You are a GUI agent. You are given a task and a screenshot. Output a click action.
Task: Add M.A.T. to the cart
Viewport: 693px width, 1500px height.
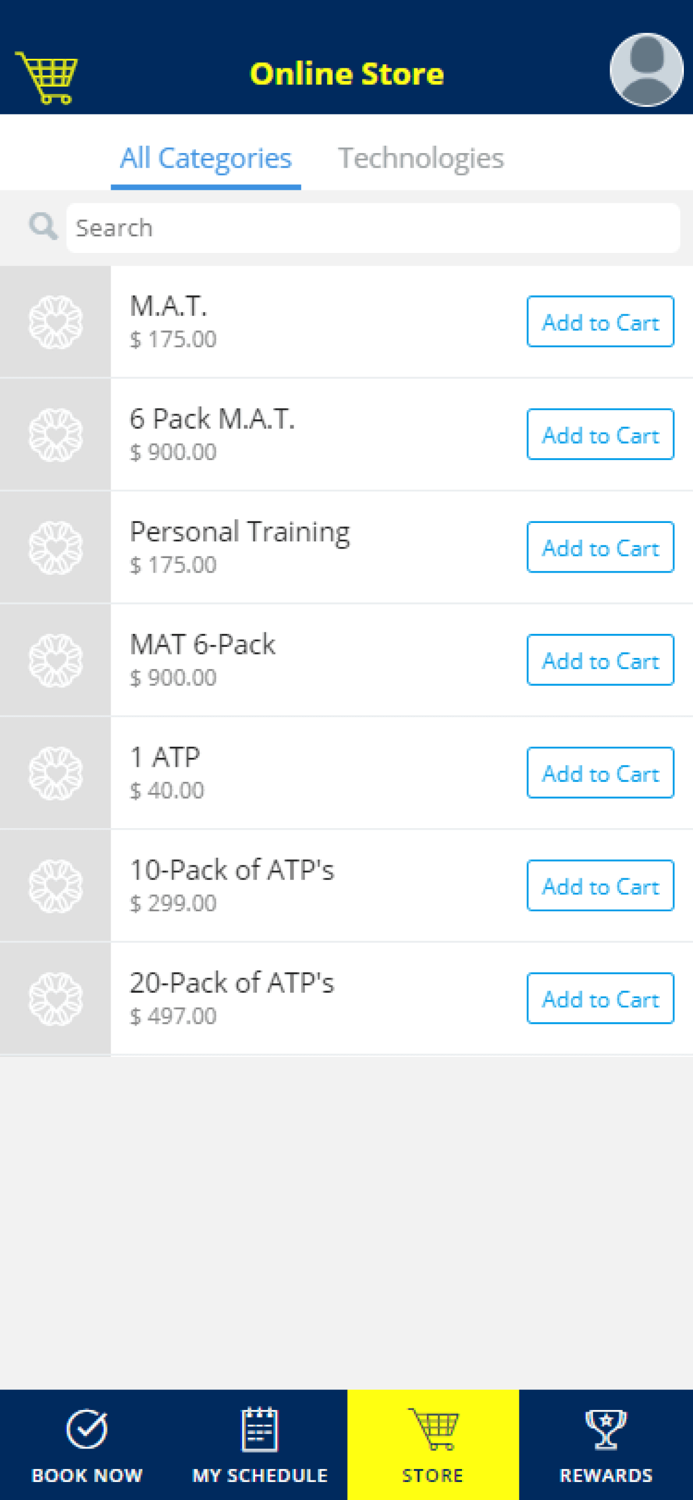[600, 321]
